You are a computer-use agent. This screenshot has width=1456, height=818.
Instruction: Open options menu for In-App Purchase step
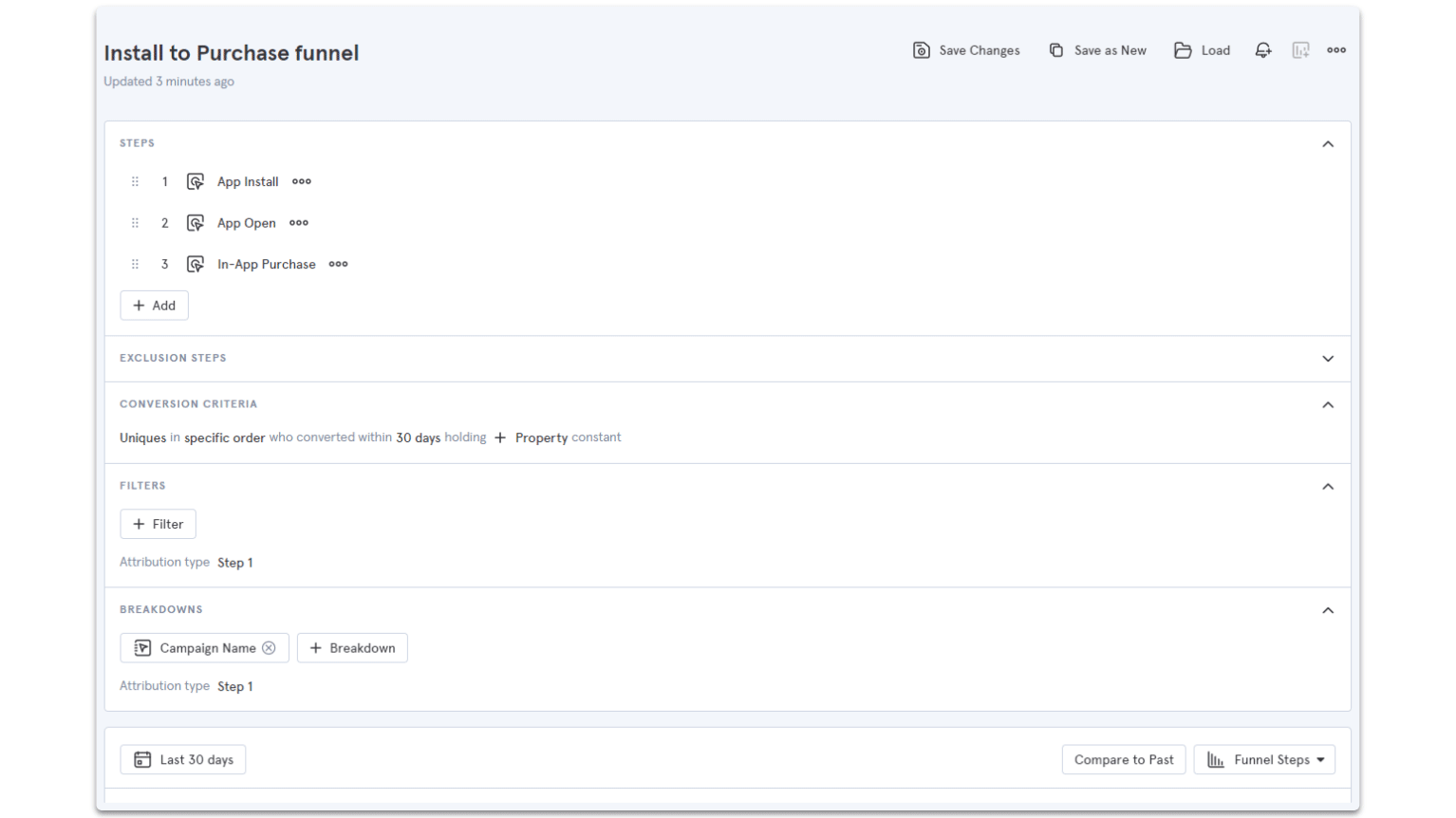pos(339,264)
